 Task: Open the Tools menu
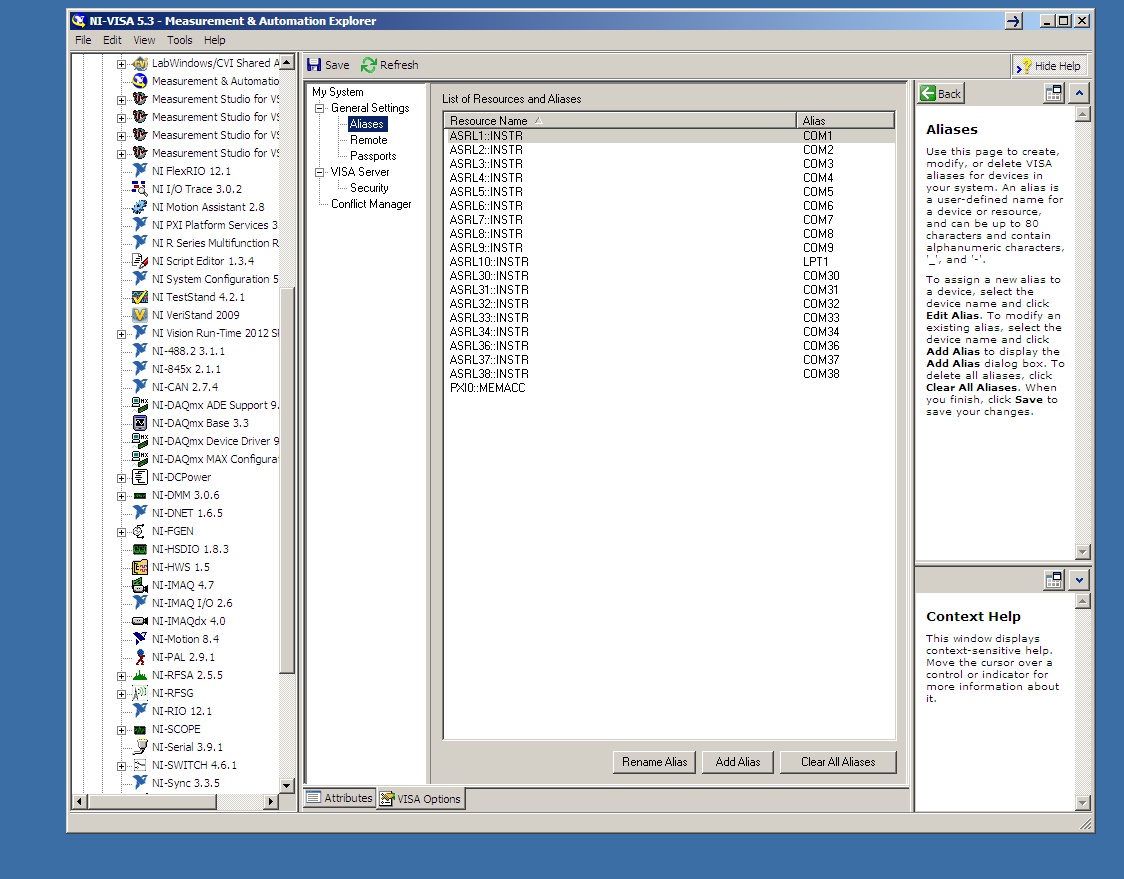click(179, 40)
